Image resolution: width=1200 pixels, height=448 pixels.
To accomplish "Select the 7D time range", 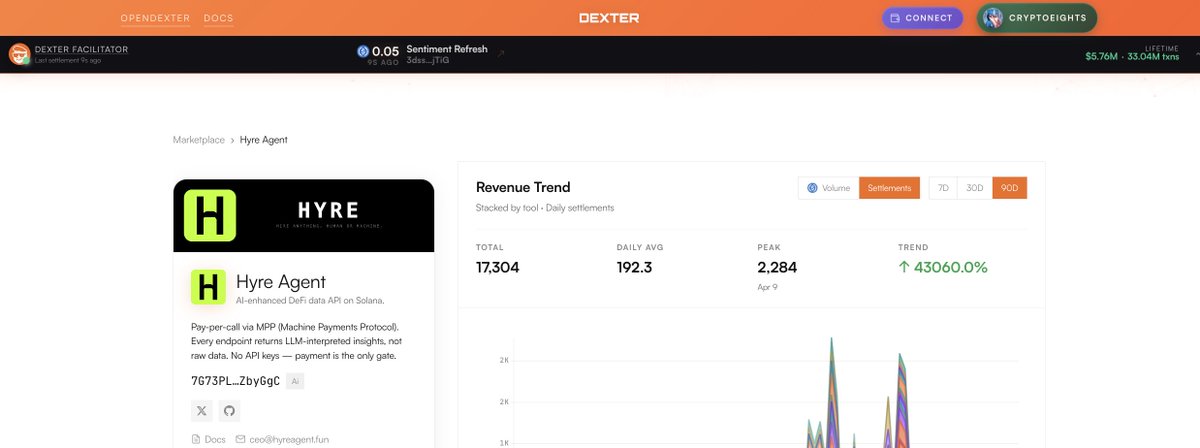I will (x=942, y=188).
